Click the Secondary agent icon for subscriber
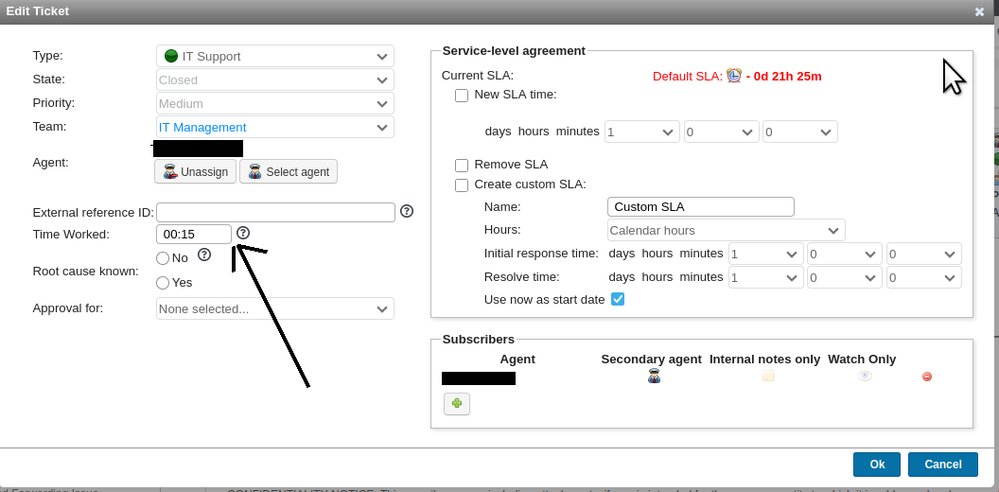The width and height of the screenshot is (999, 492). coord(654,377)
